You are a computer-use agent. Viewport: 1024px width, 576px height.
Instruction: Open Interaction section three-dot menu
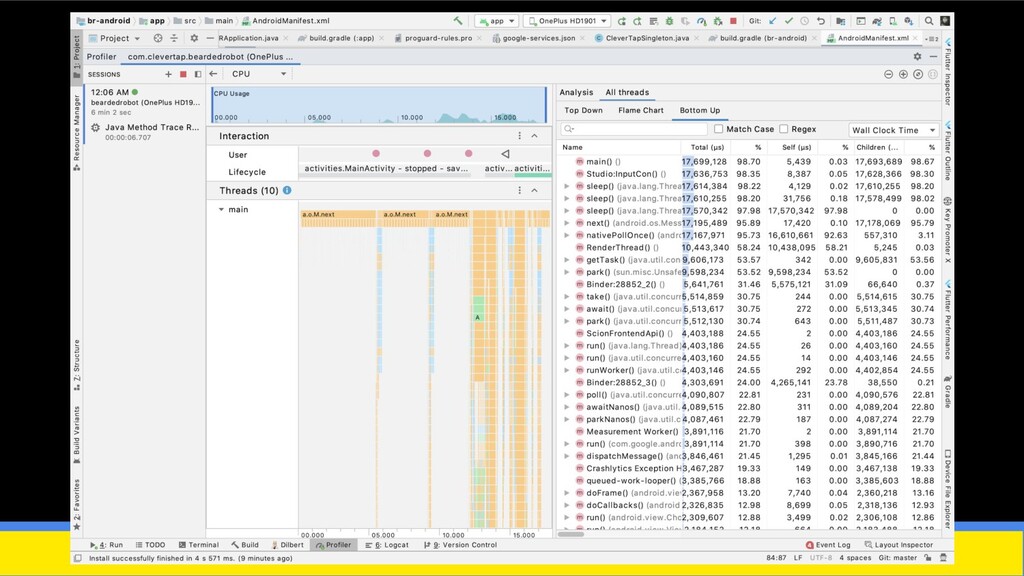click(520, 136)
